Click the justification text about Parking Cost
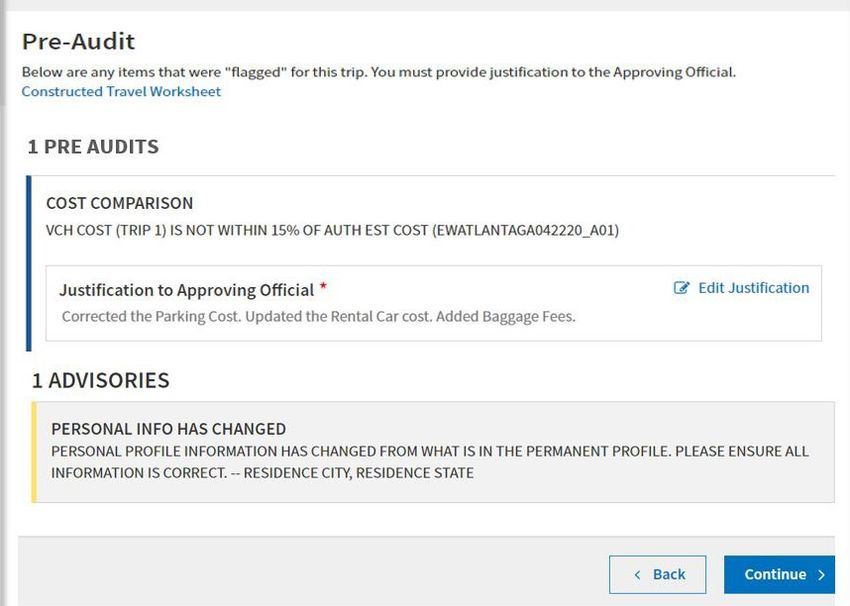This screenshot has height=606, width=850. pyautogui.click(x=319, y=317)
